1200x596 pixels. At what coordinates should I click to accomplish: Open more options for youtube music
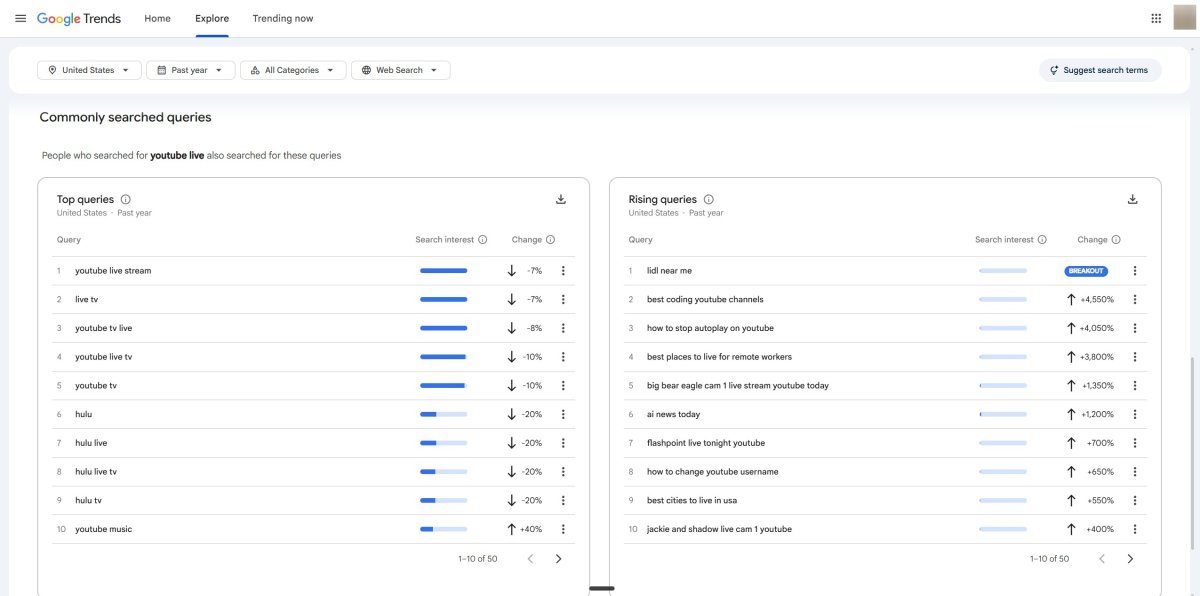point(563,529)
